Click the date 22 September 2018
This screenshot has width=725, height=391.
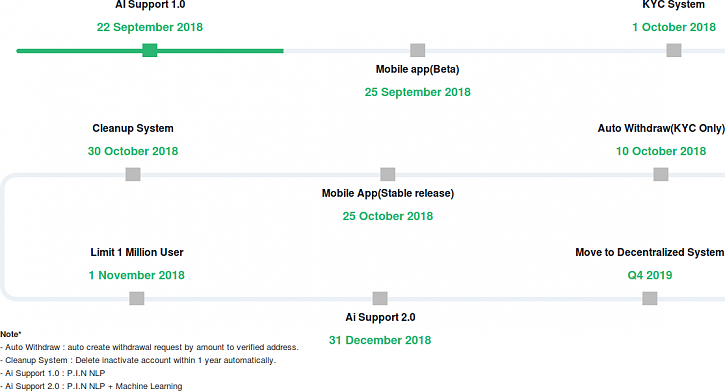(150, 27)
